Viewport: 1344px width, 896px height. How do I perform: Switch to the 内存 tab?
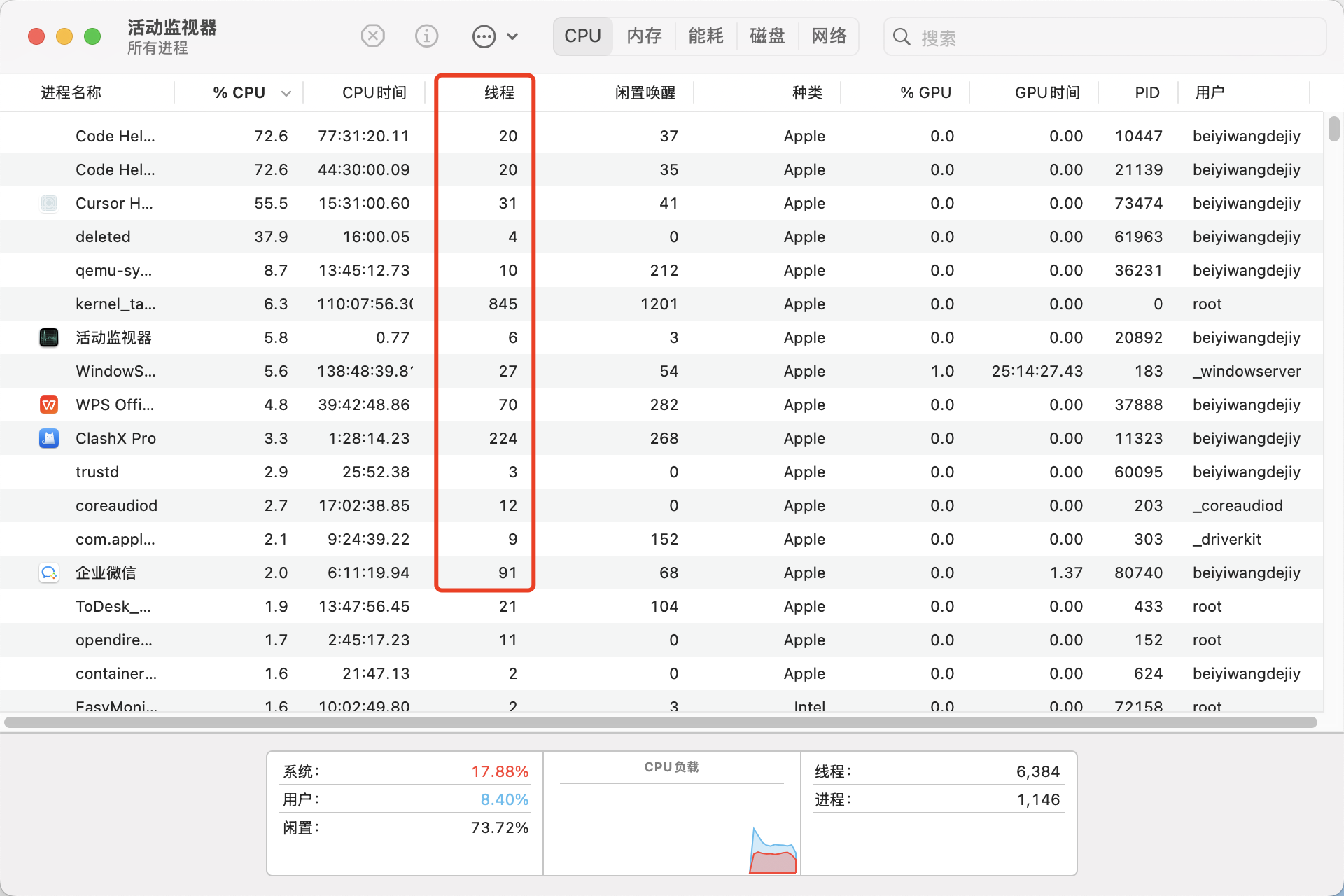[644, 36]
